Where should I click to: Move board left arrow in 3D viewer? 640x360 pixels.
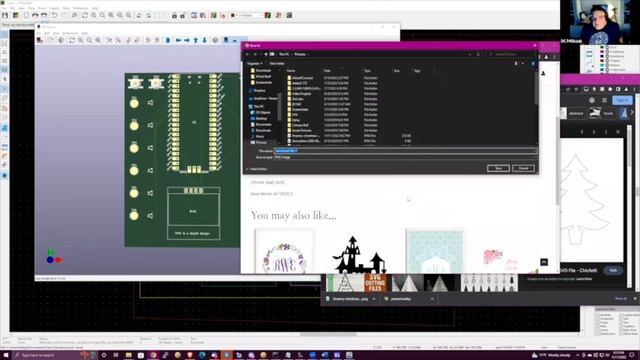coord(178,40)
